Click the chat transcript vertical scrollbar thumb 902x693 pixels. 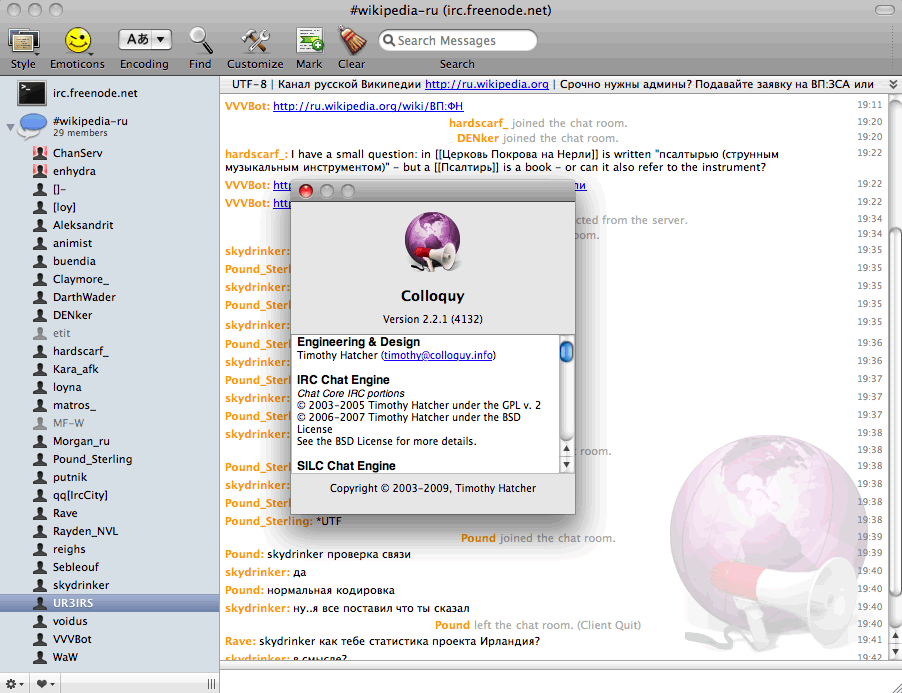click(895, 411)
